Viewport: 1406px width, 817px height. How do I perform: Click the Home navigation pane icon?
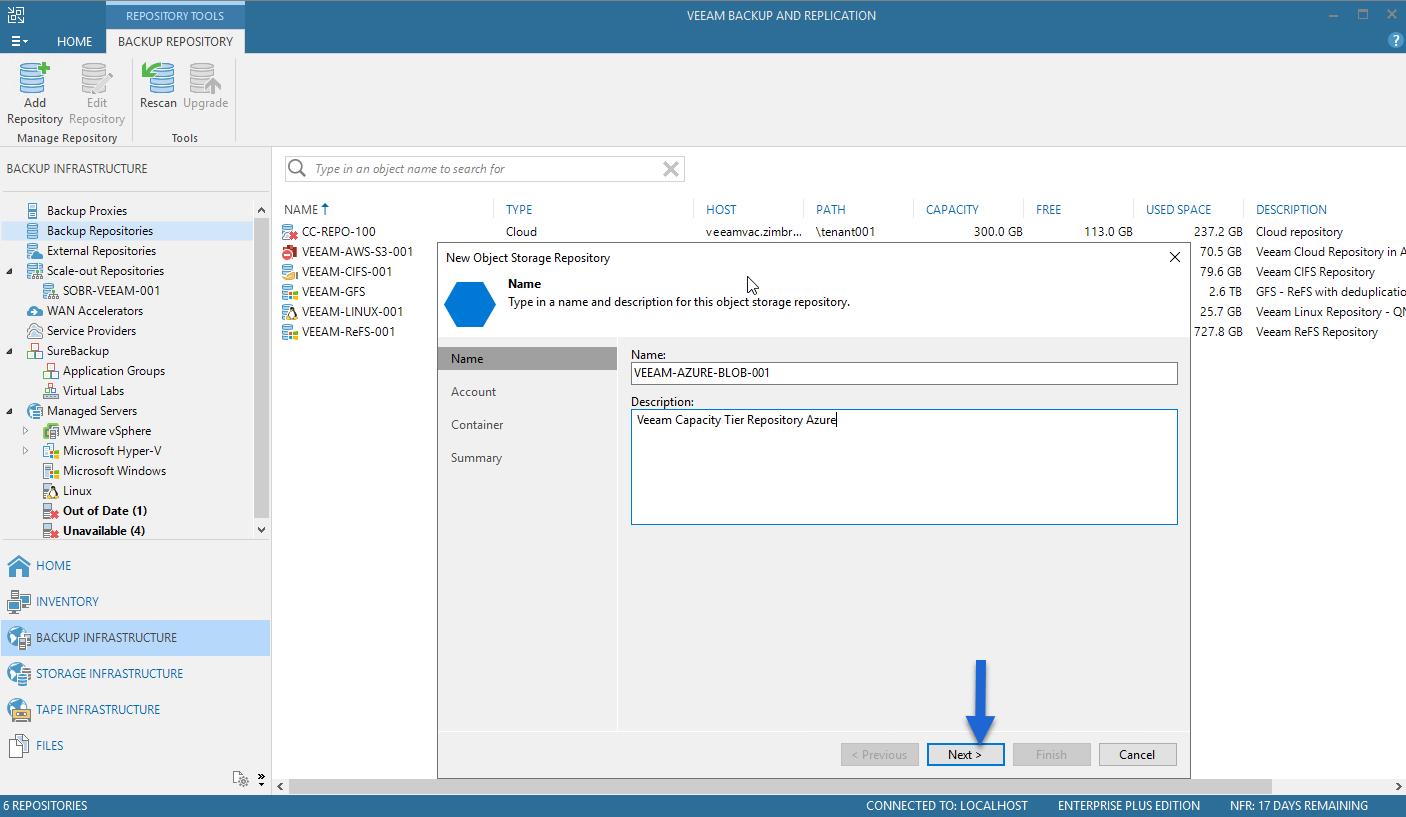(19, 566)
